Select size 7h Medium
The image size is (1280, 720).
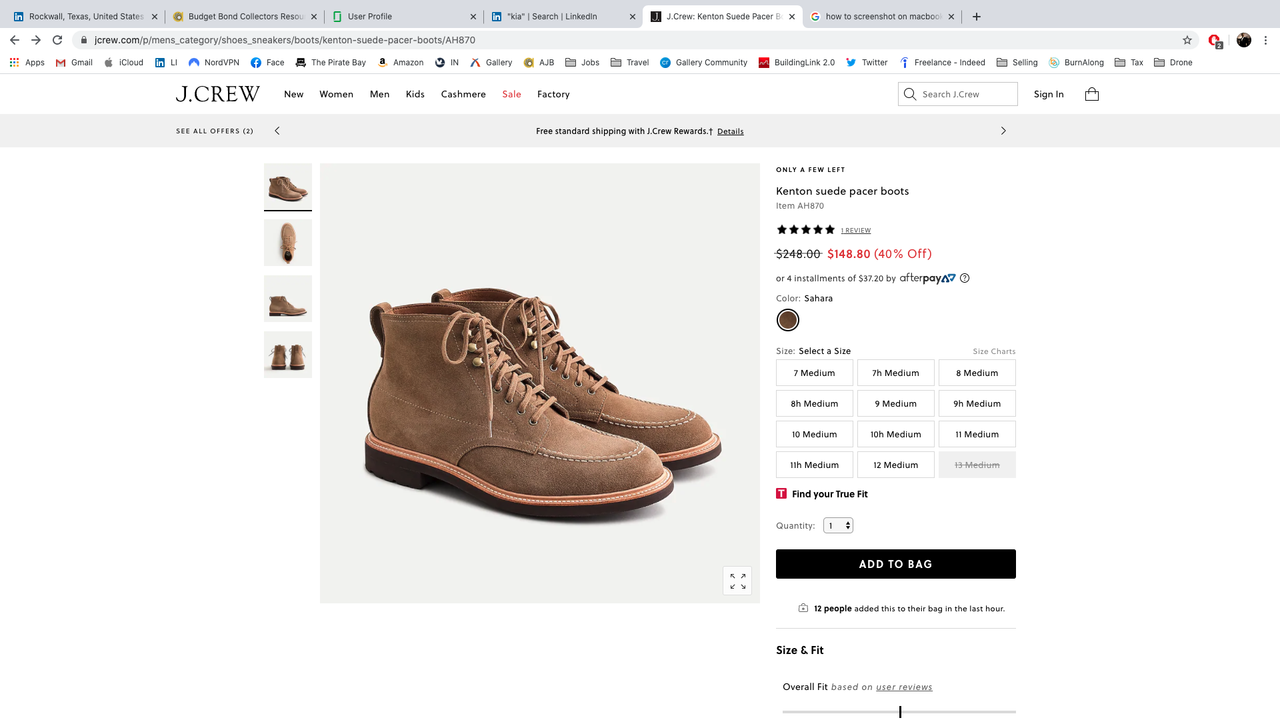[x=895, y=373]
